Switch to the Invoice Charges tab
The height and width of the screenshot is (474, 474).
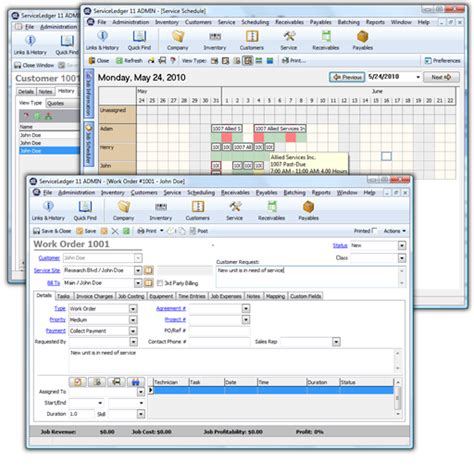(x=94, y=296)
